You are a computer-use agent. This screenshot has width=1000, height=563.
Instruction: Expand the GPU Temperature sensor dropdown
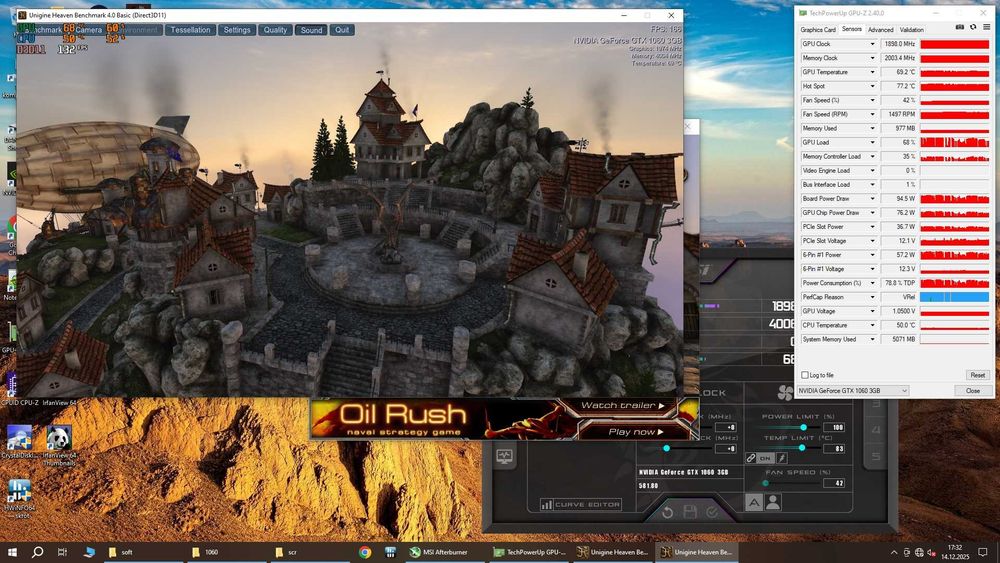872,72
